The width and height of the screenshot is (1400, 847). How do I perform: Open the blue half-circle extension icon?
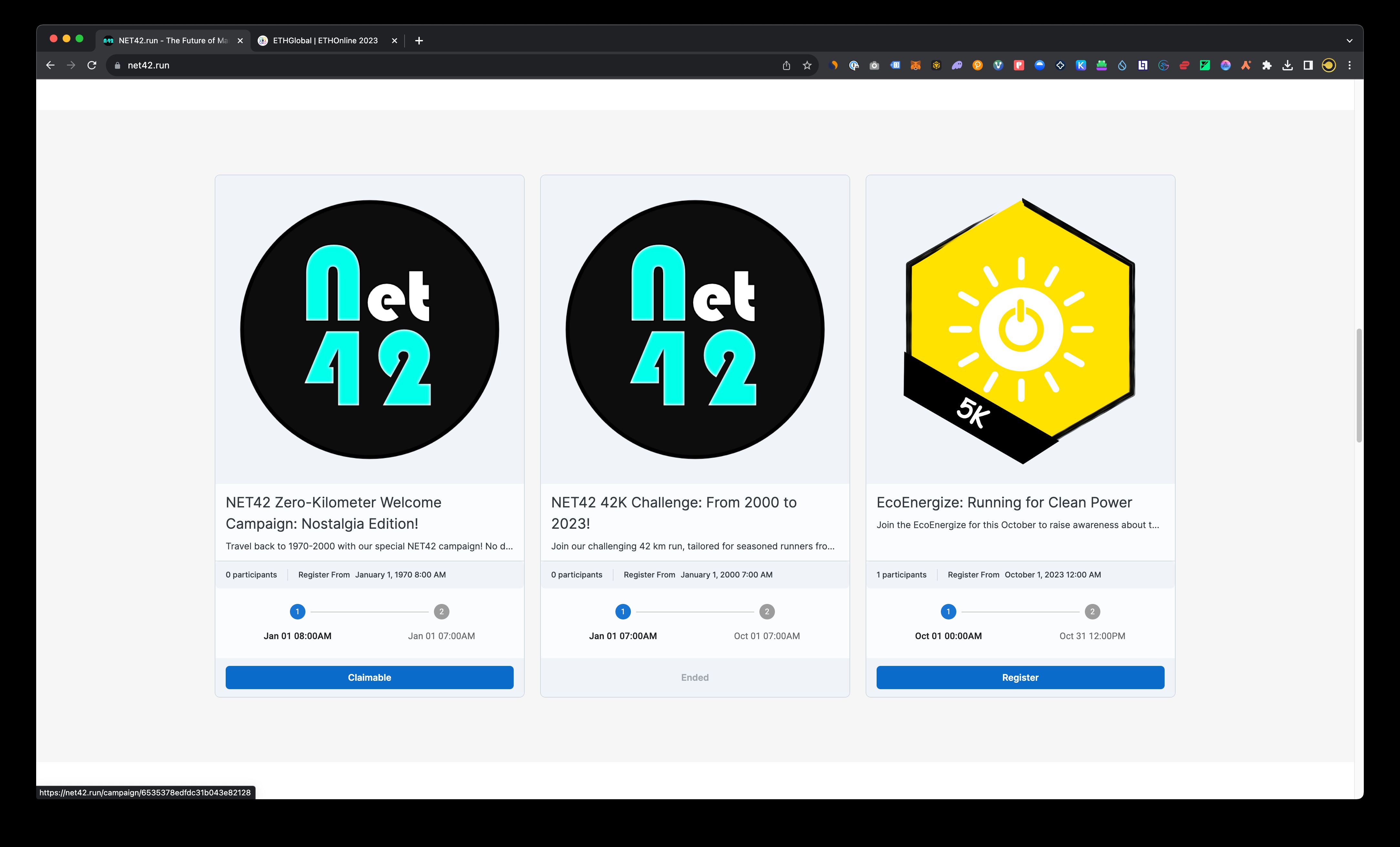1039,65
